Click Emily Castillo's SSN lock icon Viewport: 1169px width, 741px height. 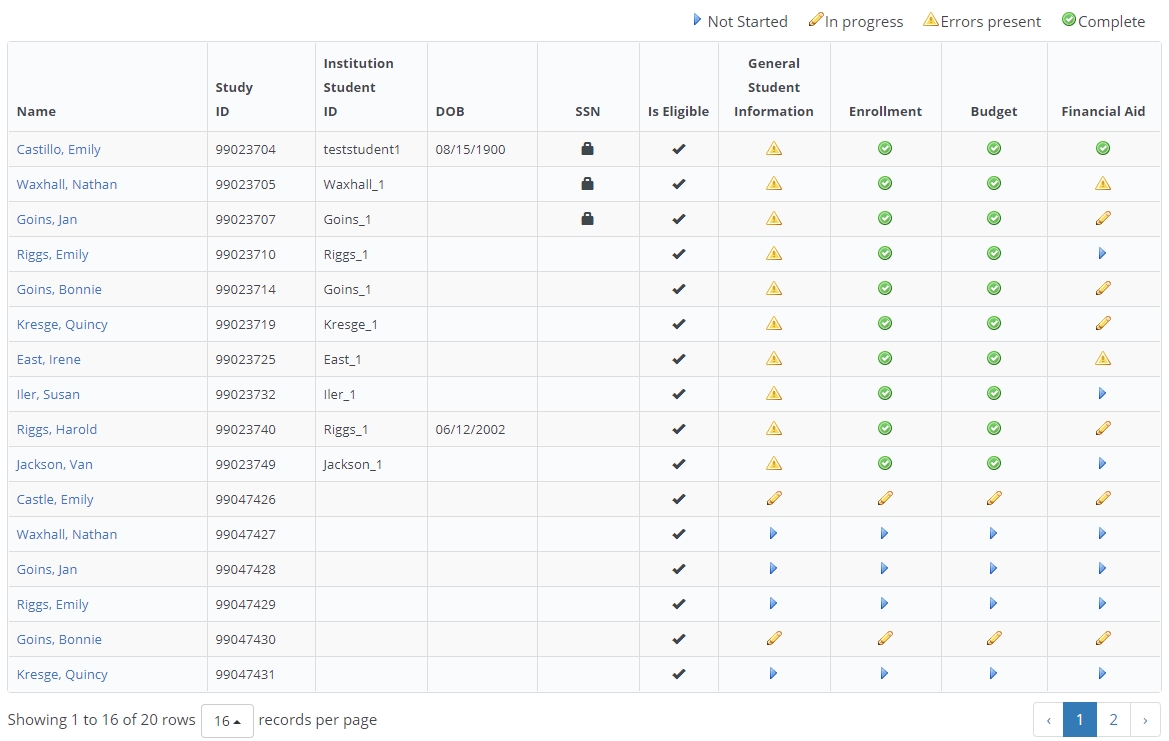[x=587, y=149]
